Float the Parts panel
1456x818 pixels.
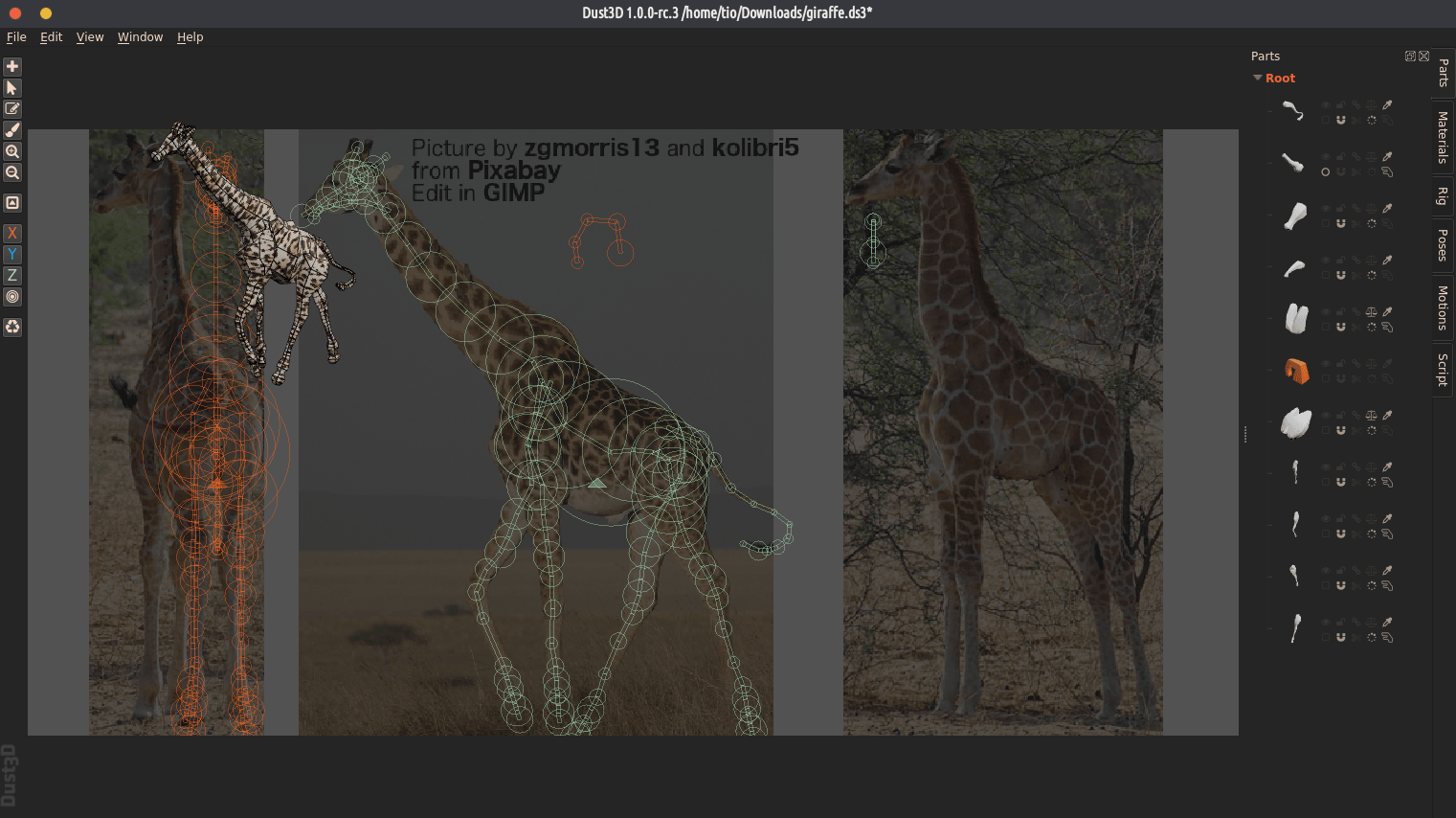(x=1410, y=56)
